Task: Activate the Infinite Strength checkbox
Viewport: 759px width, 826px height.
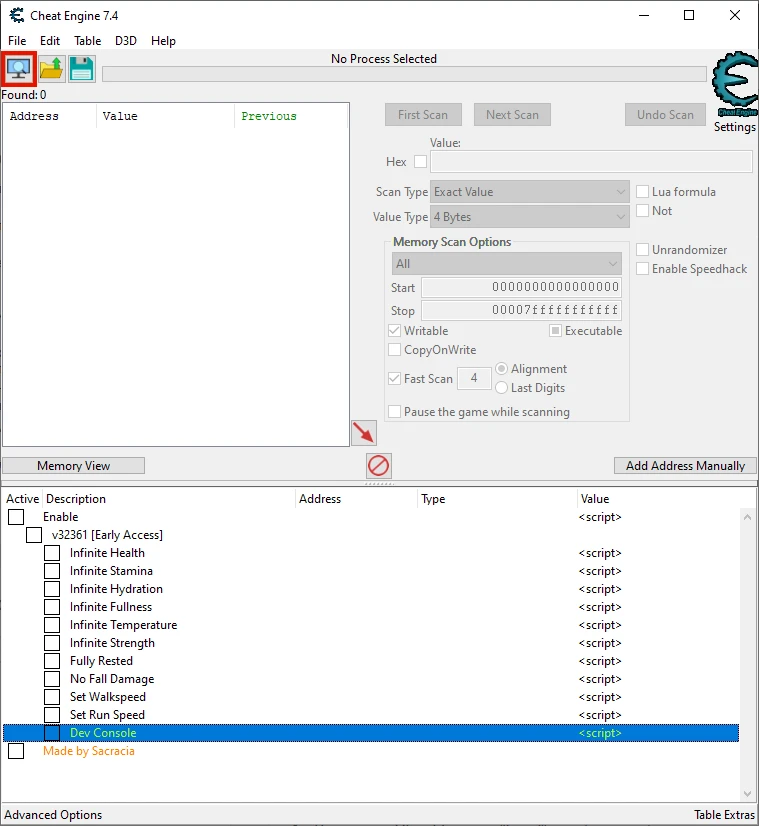Action: point(52,643)
